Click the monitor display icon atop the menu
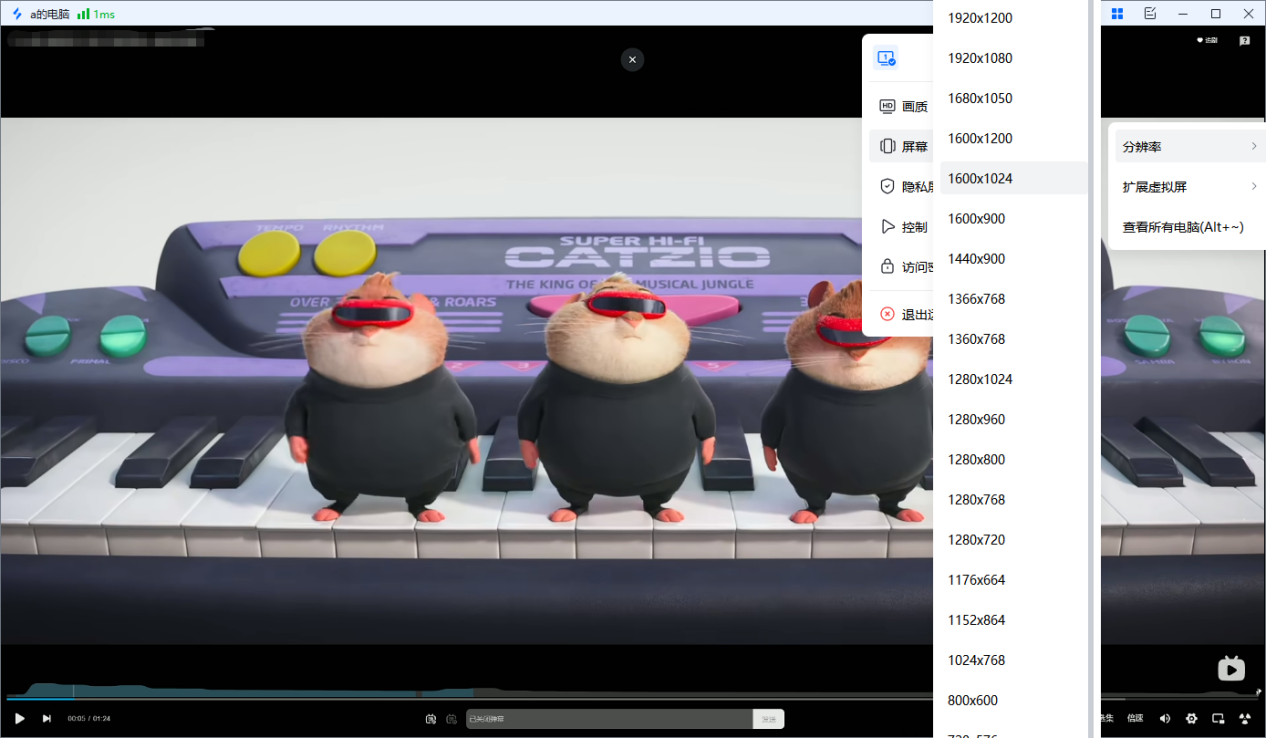 click(886, 58)
